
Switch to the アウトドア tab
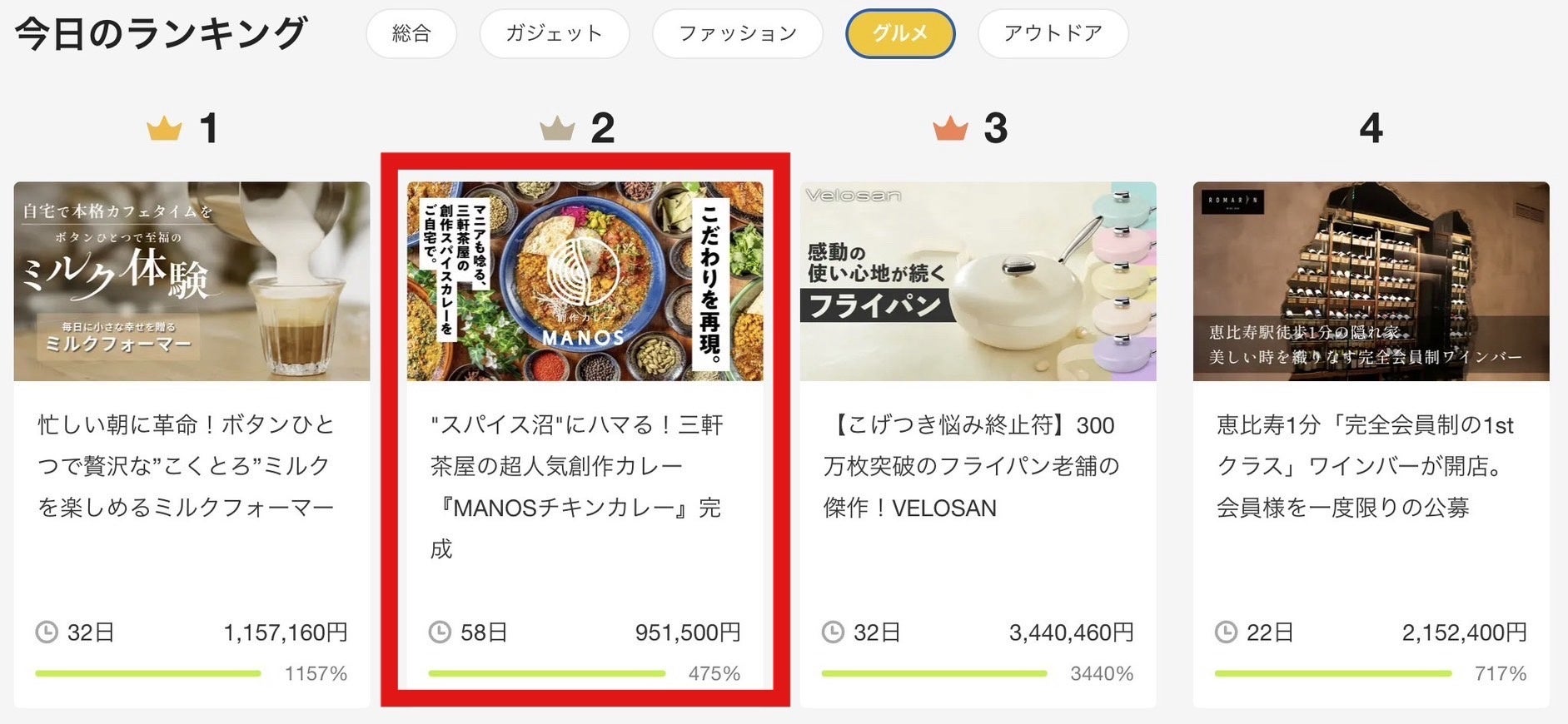coord(1053,34)
